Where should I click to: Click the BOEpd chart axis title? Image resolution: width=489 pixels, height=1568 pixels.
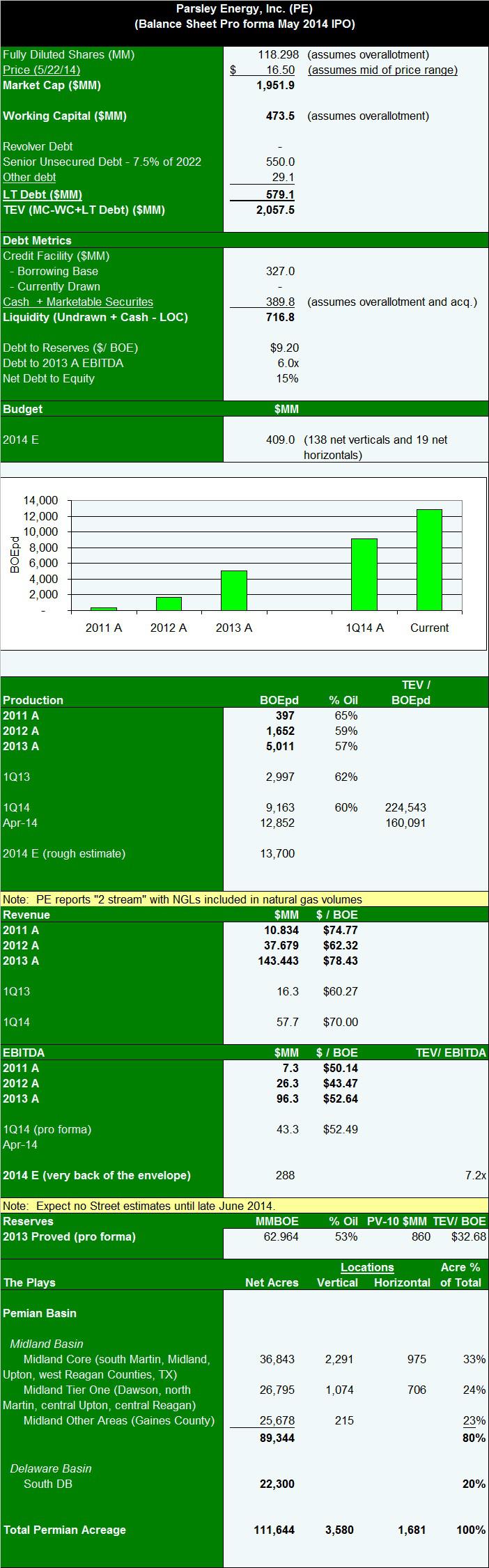[x=15, y=555]
